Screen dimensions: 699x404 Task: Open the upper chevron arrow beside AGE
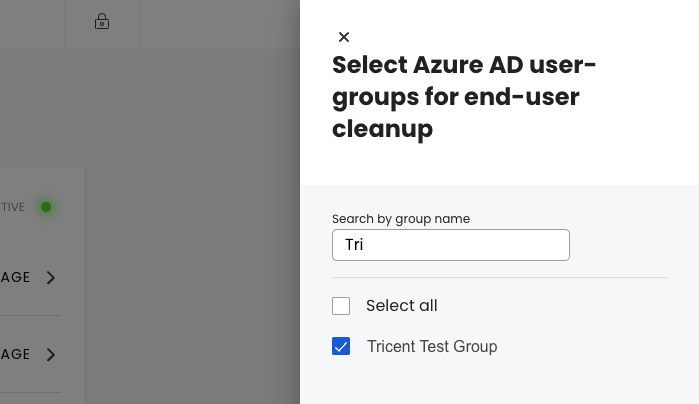51,277
